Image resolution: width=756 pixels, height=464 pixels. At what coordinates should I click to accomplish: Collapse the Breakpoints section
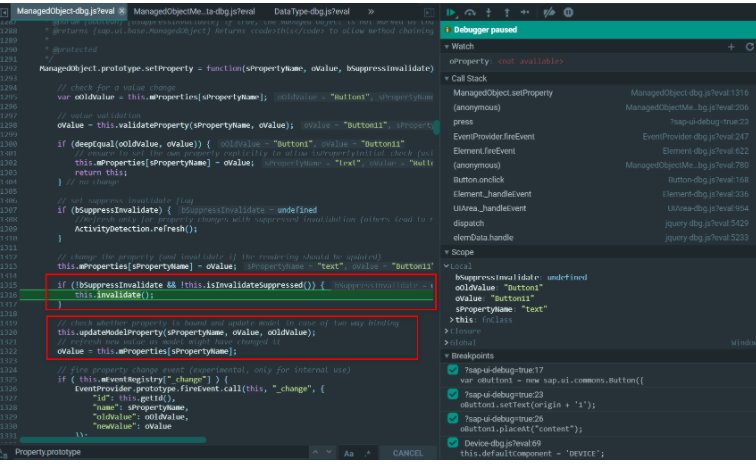pyautogui.click(x=447, y=356)
